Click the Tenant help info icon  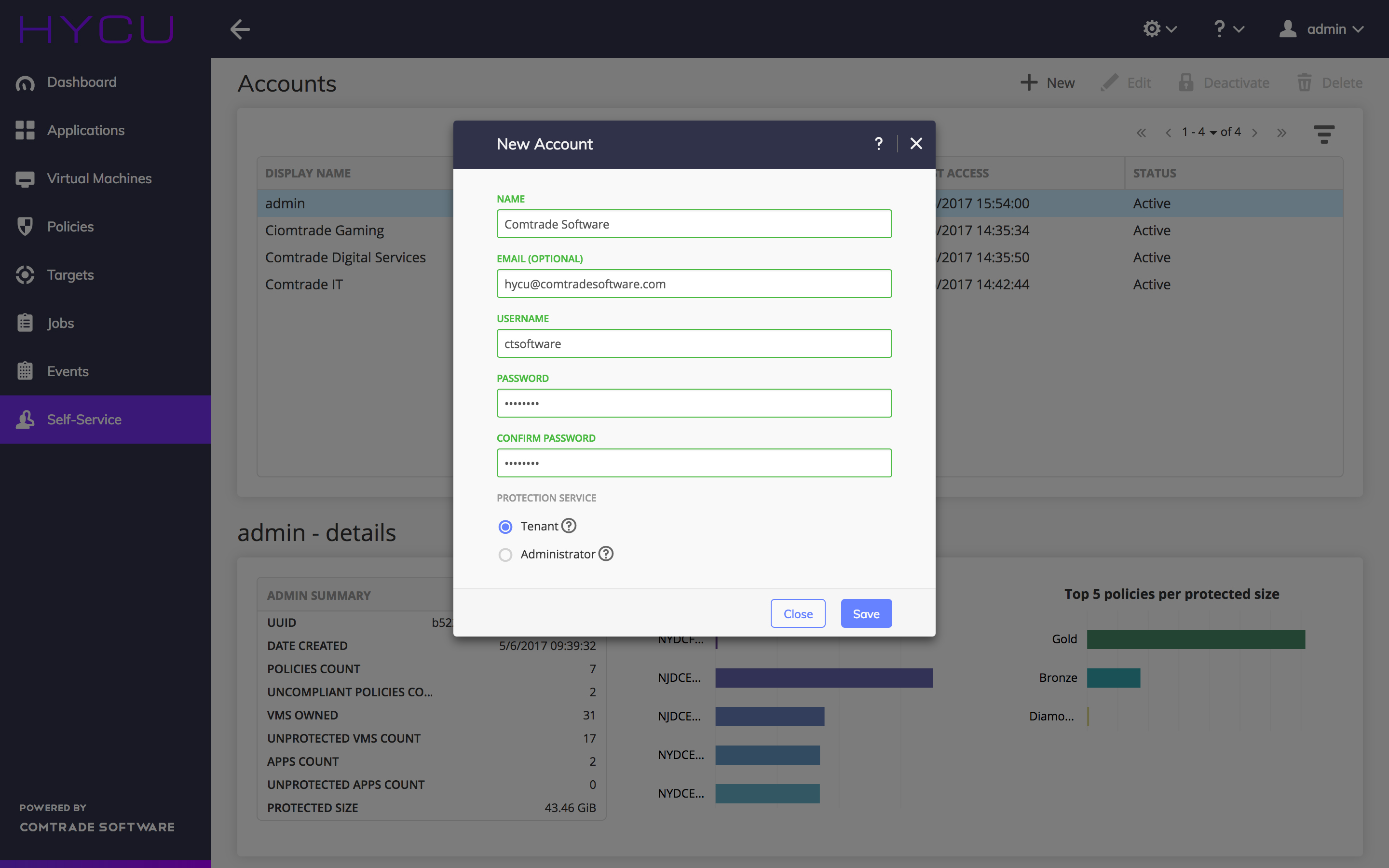(x=568, y=526)
